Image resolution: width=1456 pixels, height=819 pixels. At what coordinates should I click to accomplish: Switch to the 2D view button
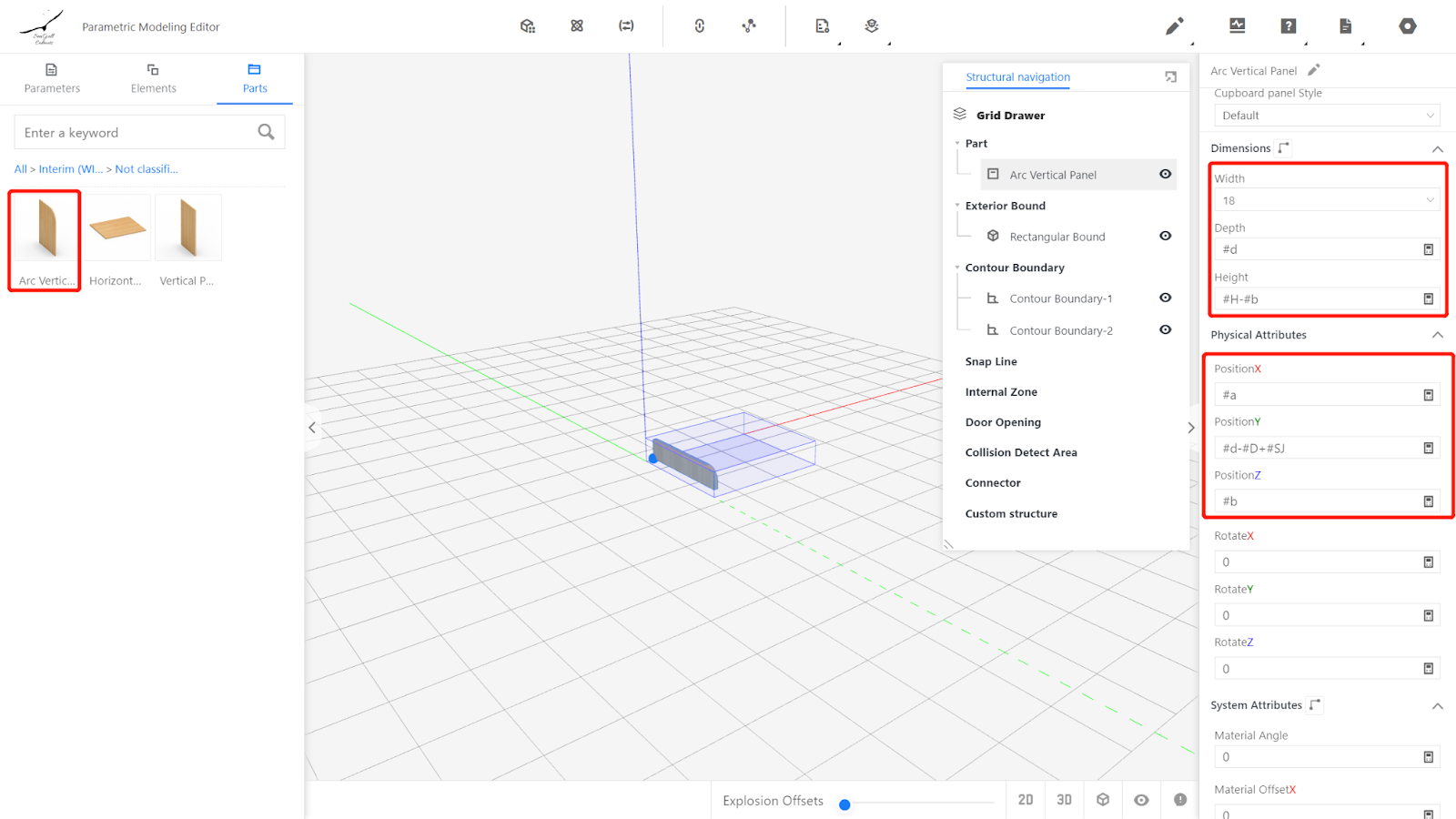(x=1026, y=800)
